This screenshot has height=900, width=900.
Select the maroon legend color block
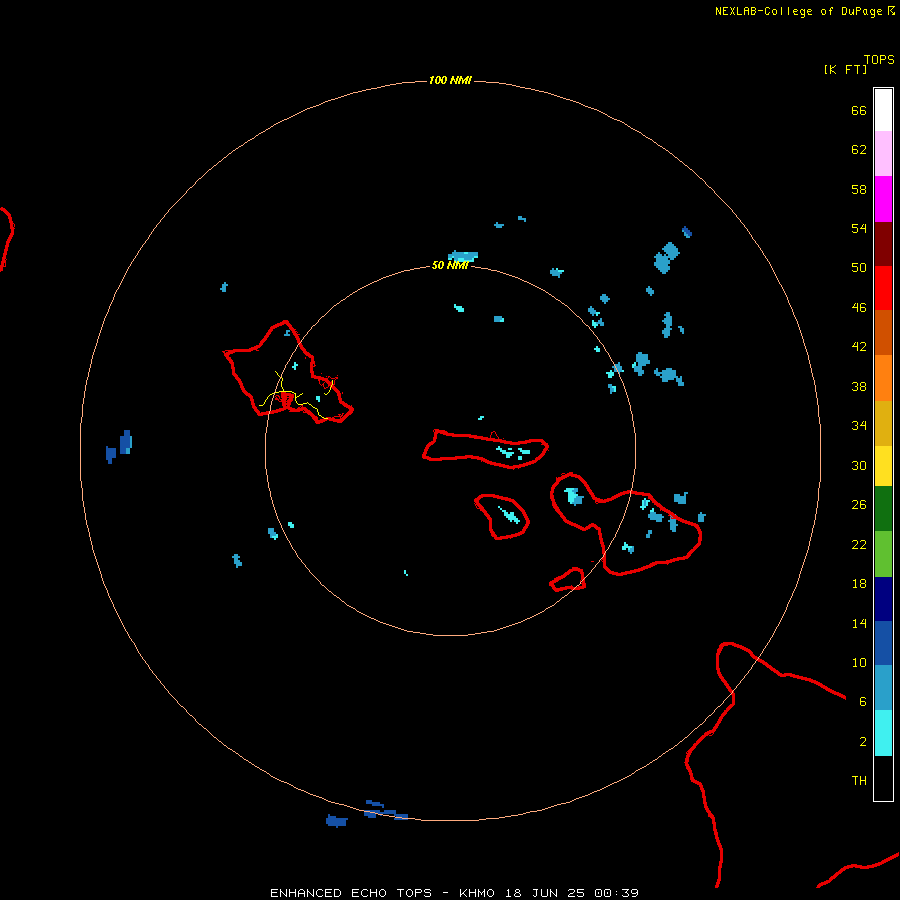coord(883,244)
